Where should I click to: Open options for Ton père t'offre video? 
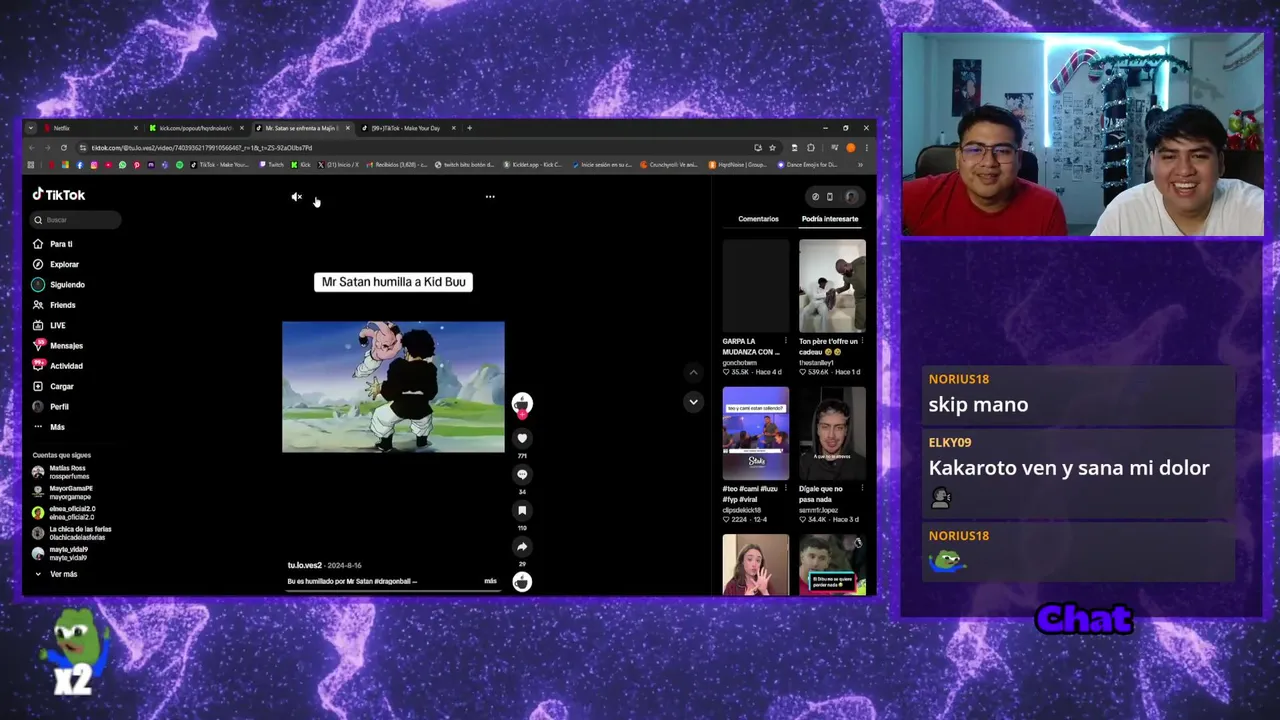(x=862, y=341)
